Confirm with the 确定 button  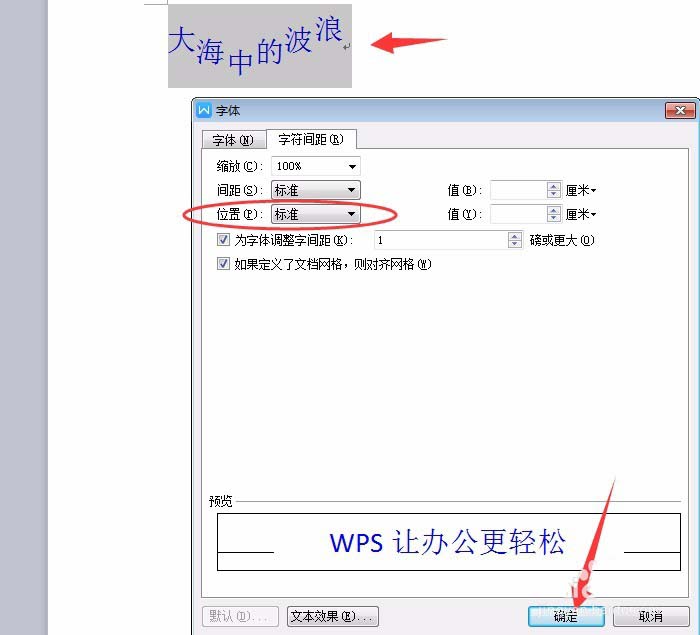(x=566, y=616)
